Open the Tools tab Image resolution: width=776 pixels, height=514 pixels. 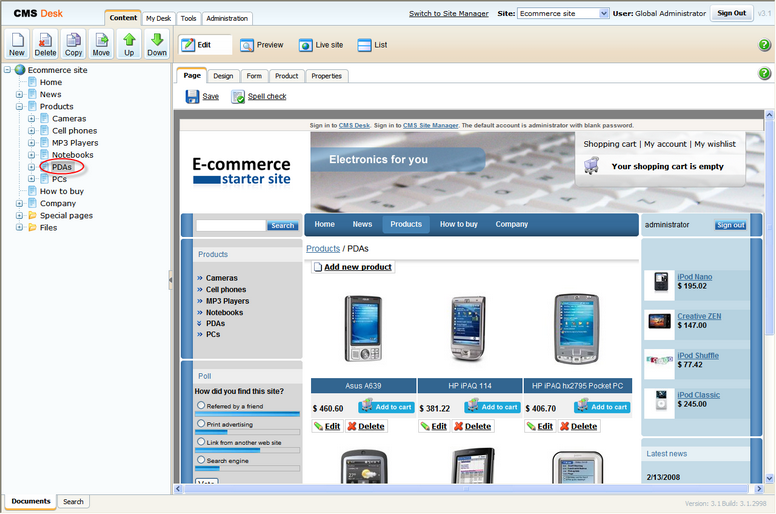(188, 18)
